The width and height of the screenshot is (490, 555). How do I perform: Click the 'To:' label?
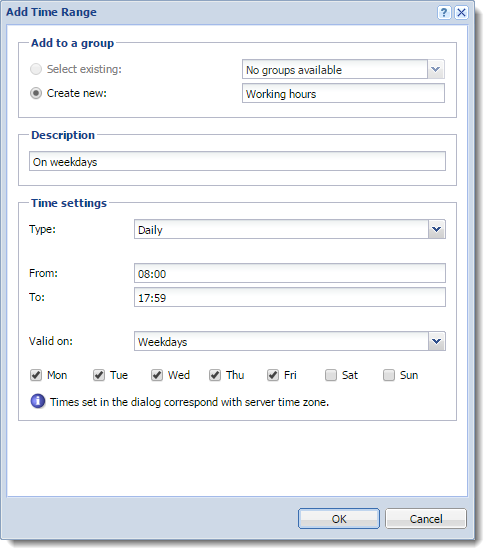coord(37,297)
